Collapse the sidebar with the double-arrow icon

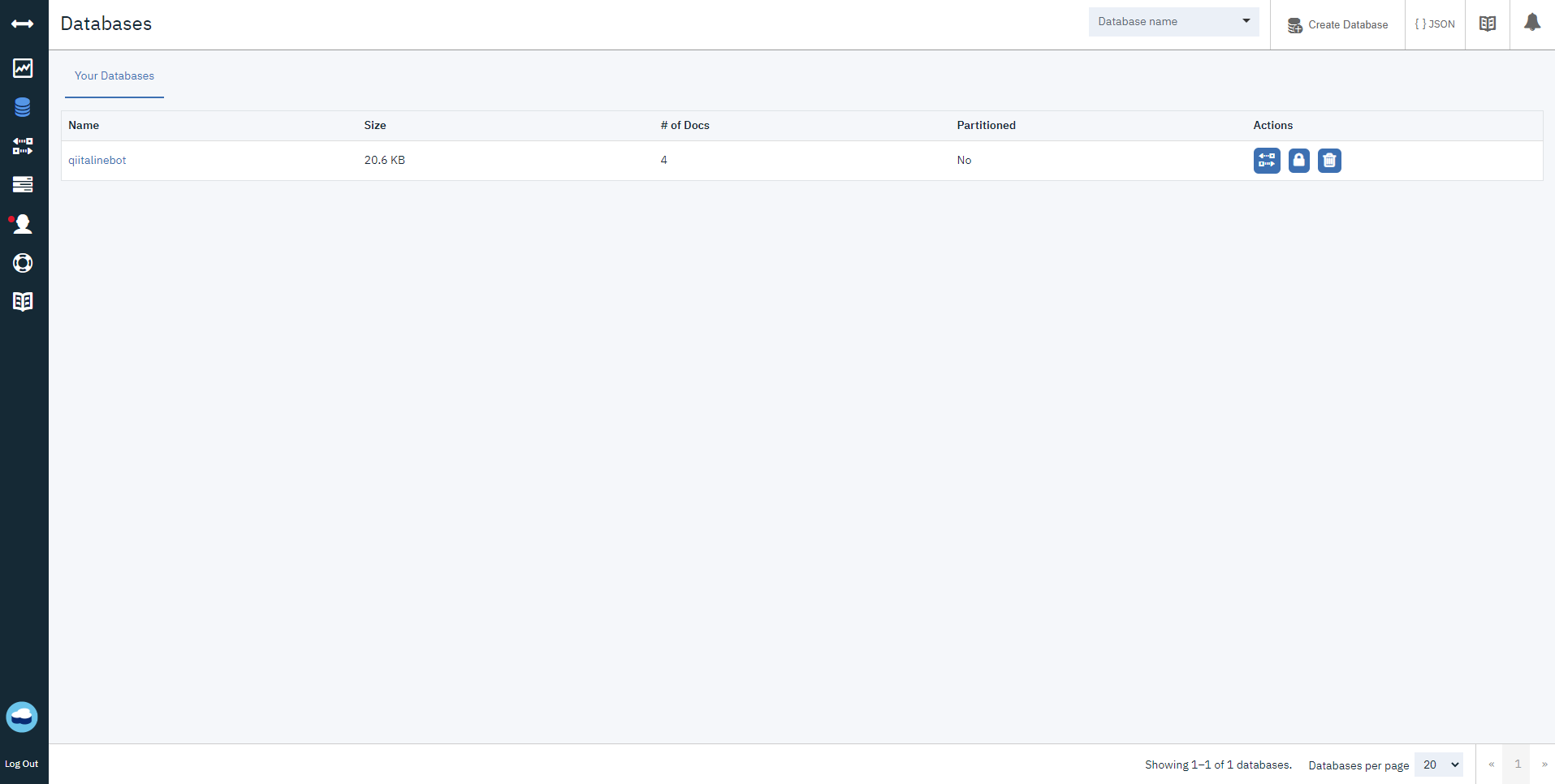[x=23, y=24]
